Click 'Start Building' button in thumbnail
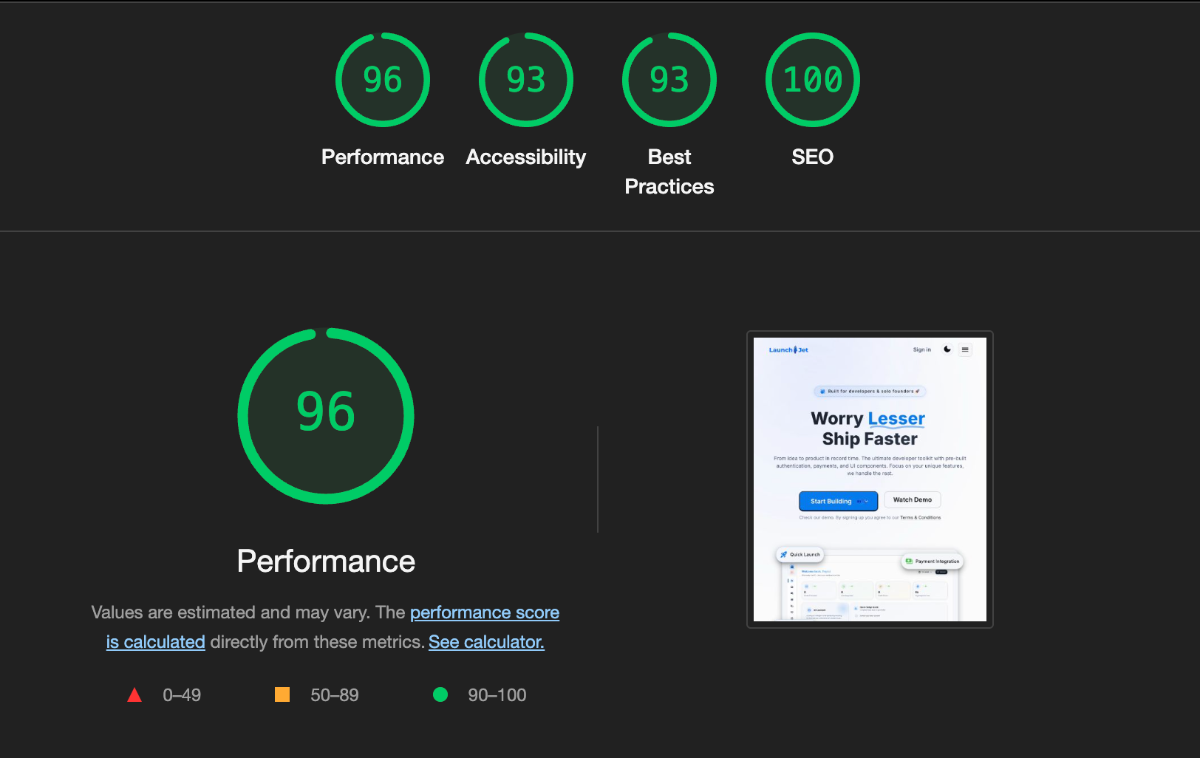Image resolution: width=1200 pixels, height=758 pixels. [838, 501]
